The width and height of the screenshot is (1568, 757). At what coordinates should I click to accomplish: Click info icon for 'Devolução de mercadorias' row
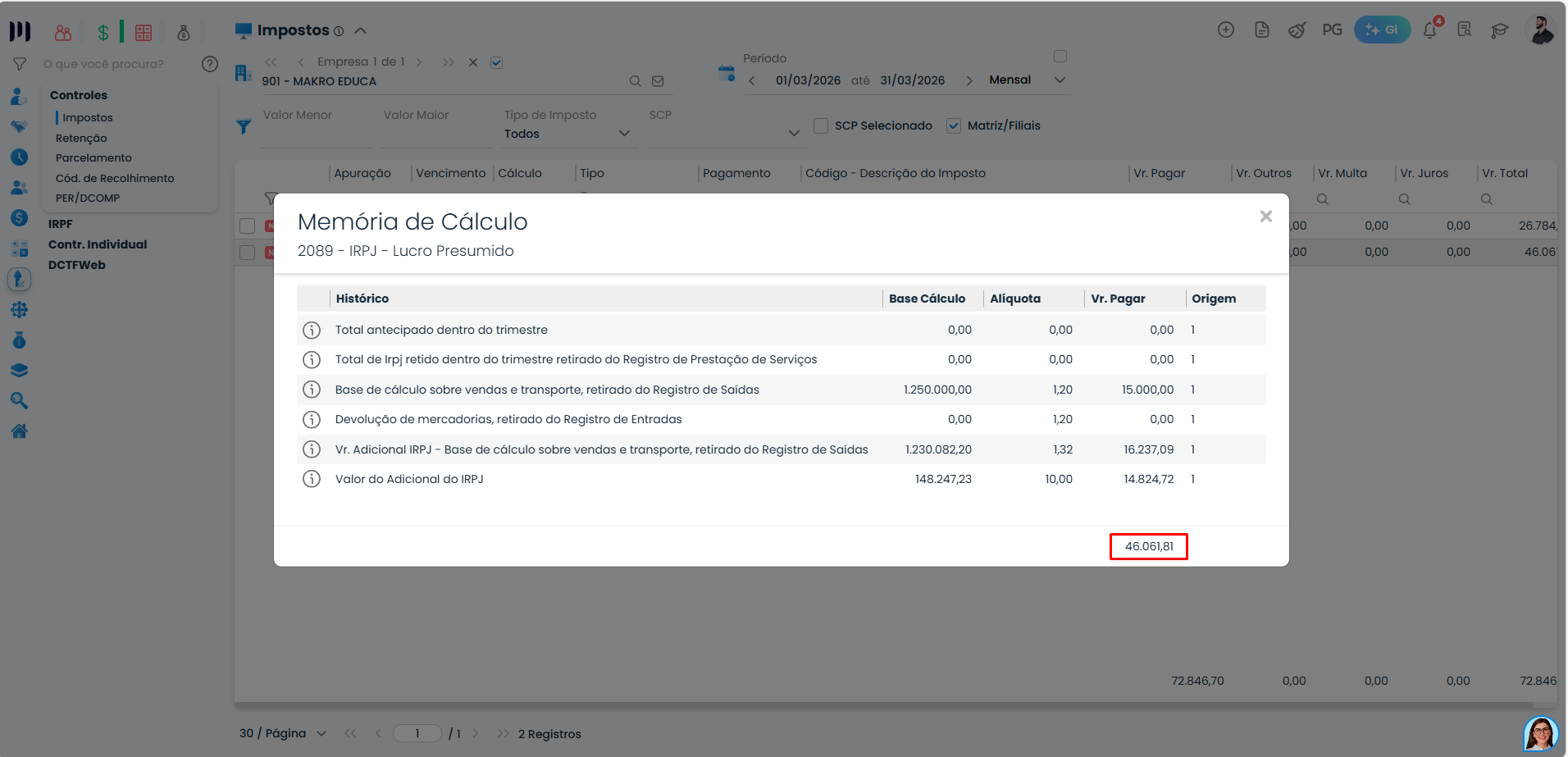pos(312,419)
